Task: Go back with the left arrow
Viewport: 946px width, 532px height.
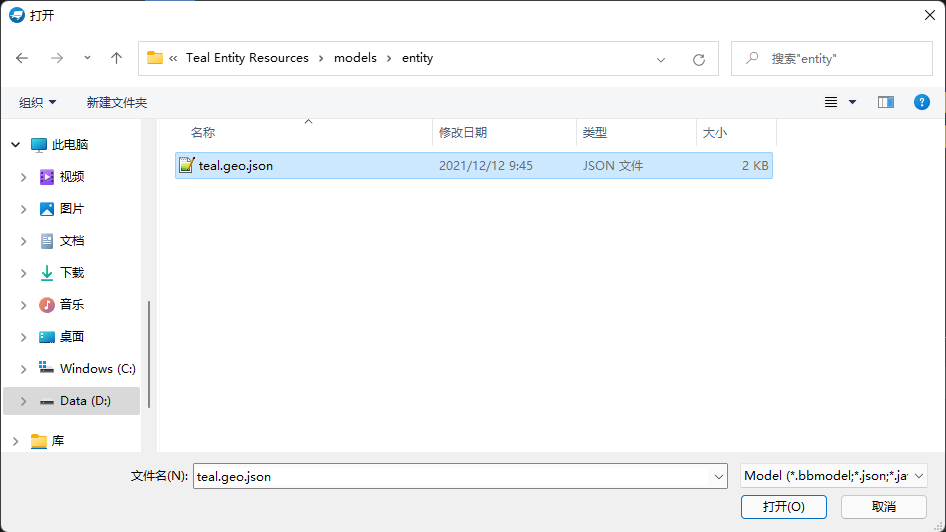Action: pos(22,58)
